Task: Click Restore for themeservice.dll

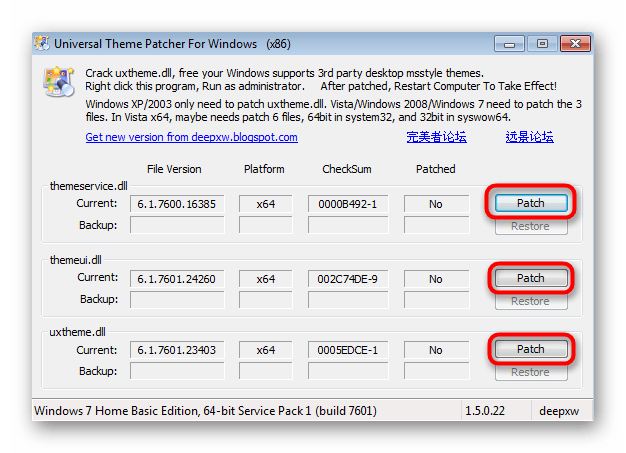Action: point(531,226)
